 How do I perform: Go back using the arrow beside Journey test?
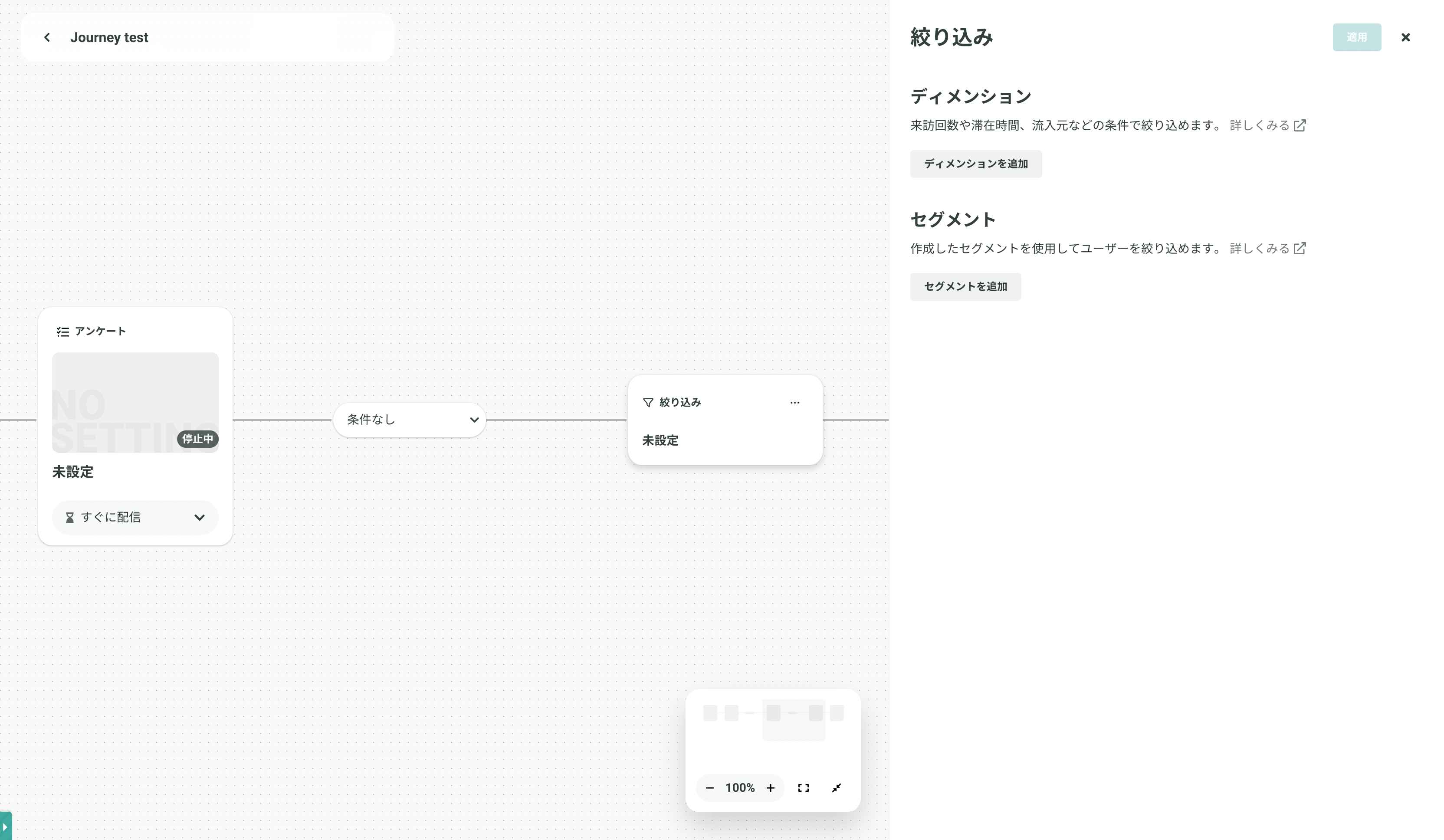[x=47, y=37]
